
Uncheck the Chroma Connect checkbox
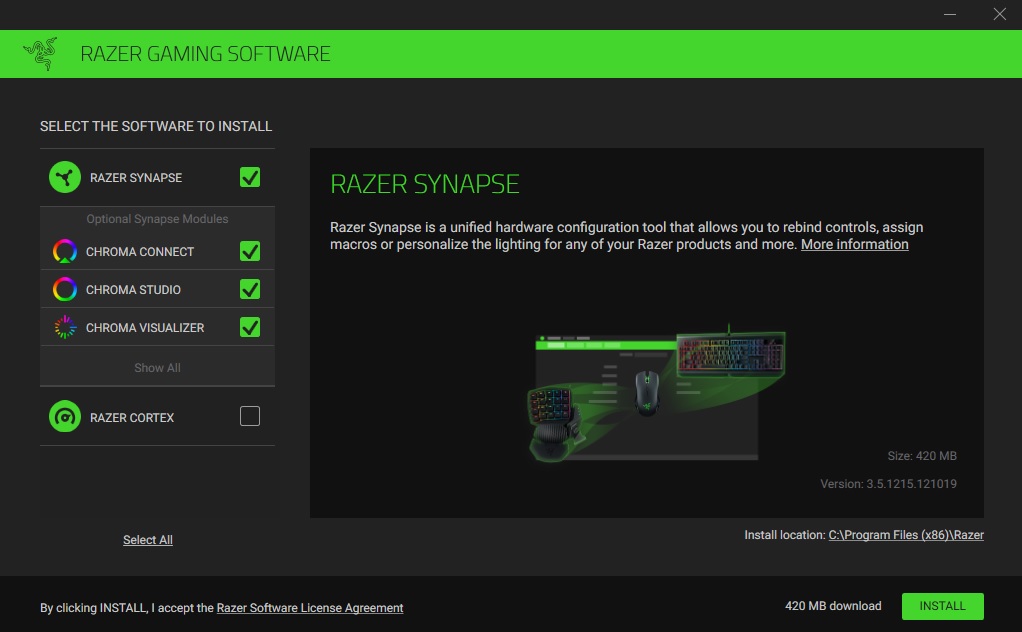(x=250, y=251)
